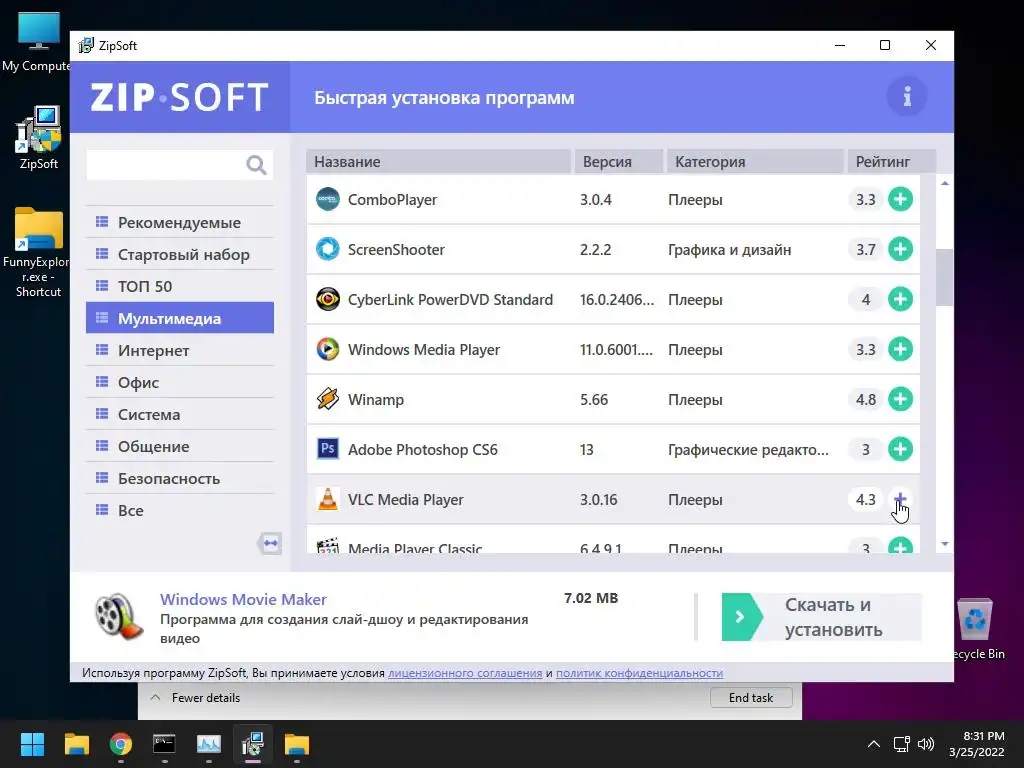This screenshot has width=1024, height=768.
Task: Open the FunnyExplorer.exe shortcut on desktop
Action: coord(37,253)
